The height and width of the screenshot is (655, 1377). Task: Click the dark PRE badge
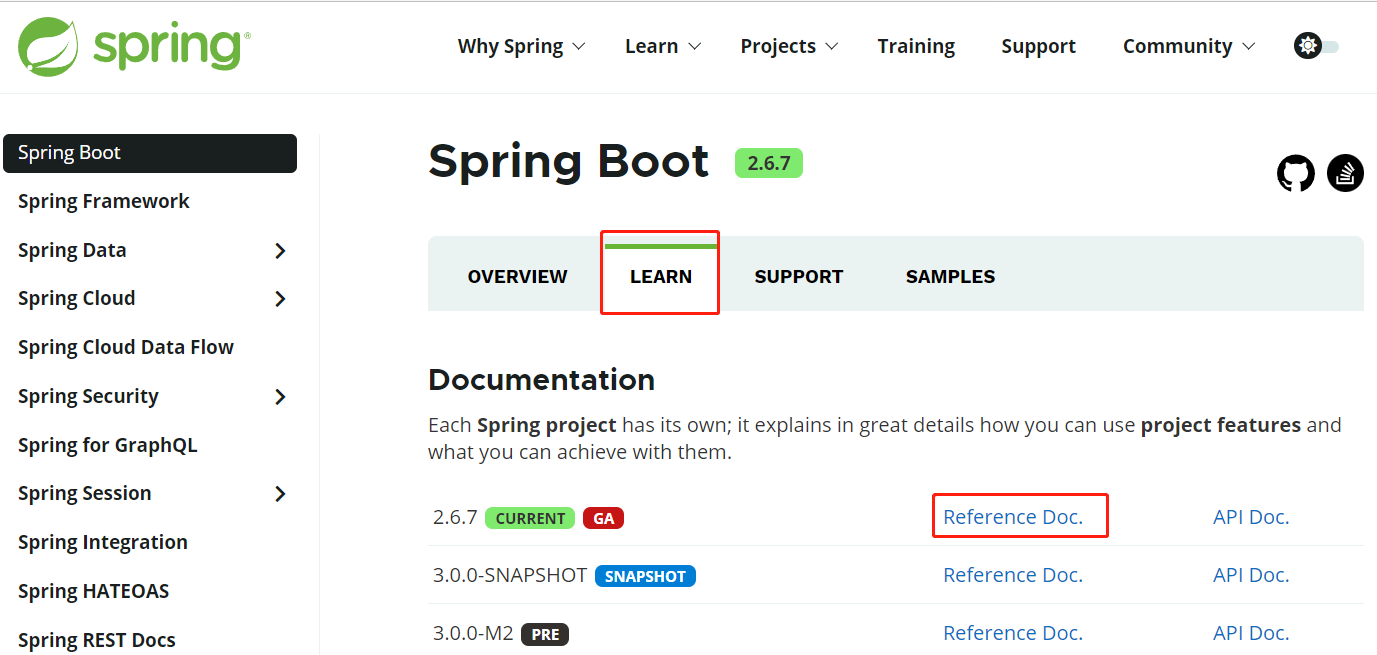click(x=546, y=634)
